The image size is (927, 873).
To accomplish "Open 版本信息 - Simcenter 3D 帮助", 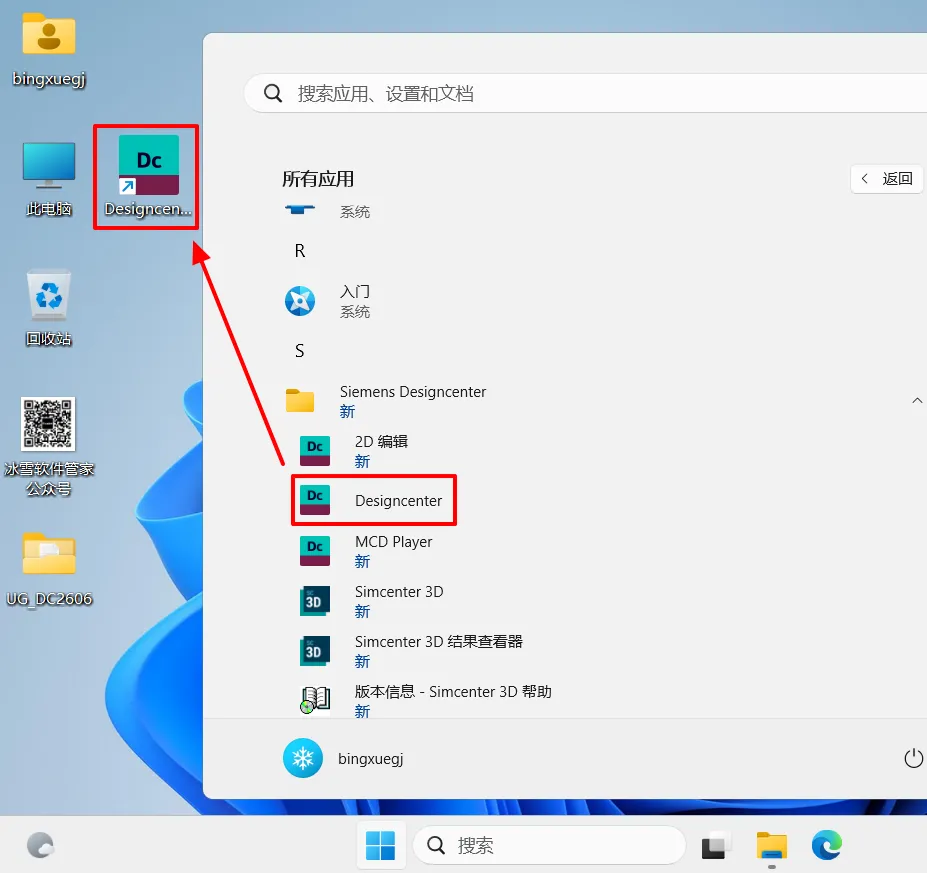I will coord(425,701).
